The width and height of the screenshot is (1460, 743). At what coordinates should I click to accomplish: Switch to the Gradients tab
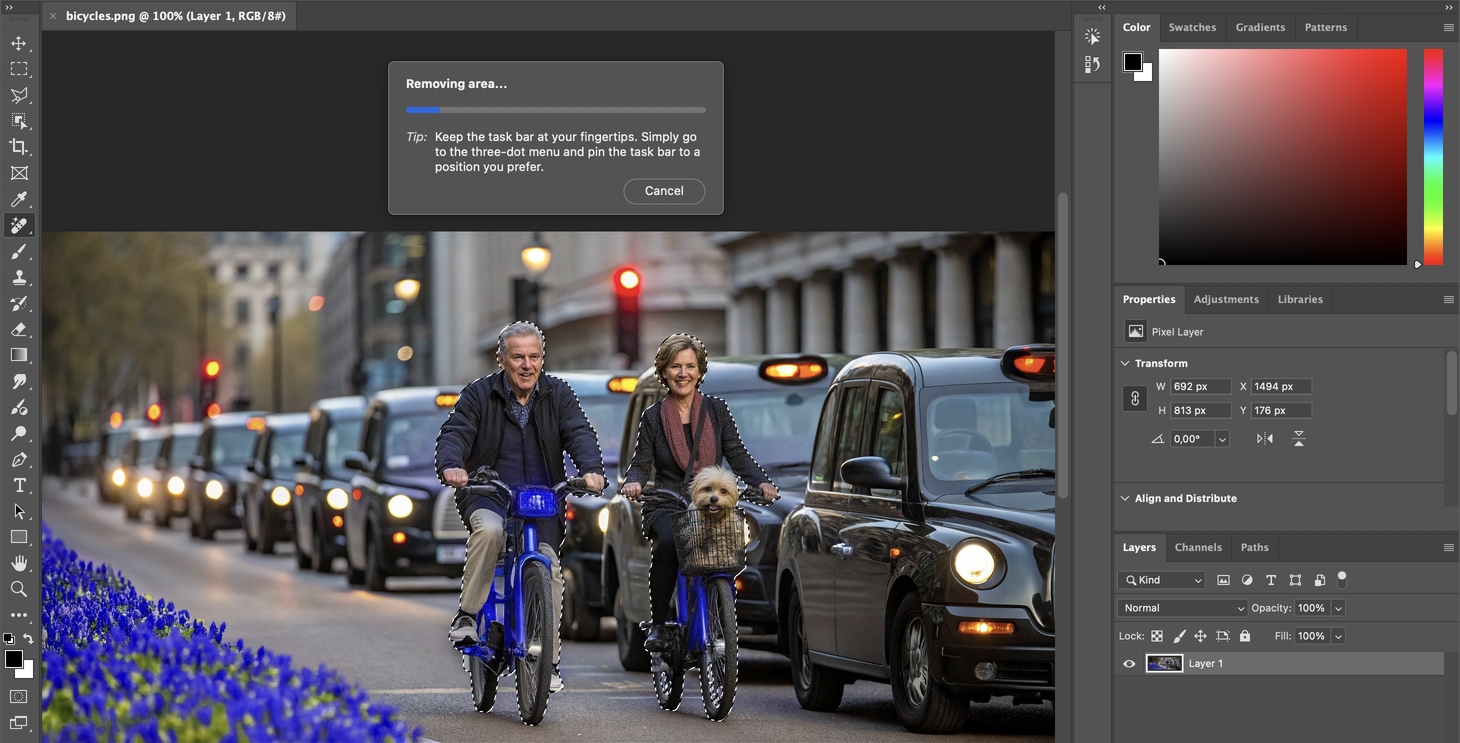[1260, 27]
